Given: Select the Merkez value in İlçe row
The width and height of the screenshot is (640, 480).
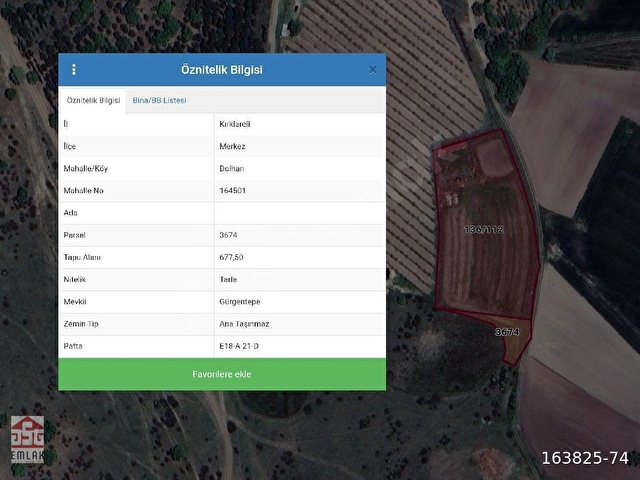Looking at the screenshot, I should pyautogui.click(x=232, y=146).
